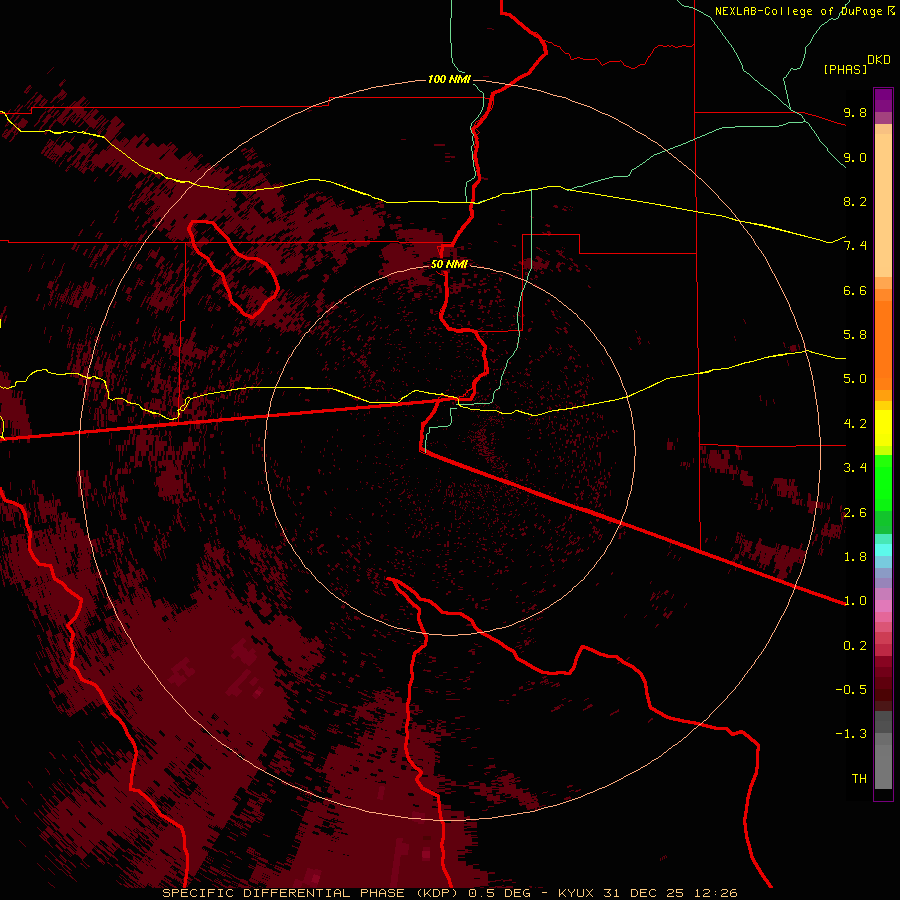The image size is (900, 900).
Task: Click the 2.6 value on the color scale
Action: pyautogui.click(x=855, y=513)
